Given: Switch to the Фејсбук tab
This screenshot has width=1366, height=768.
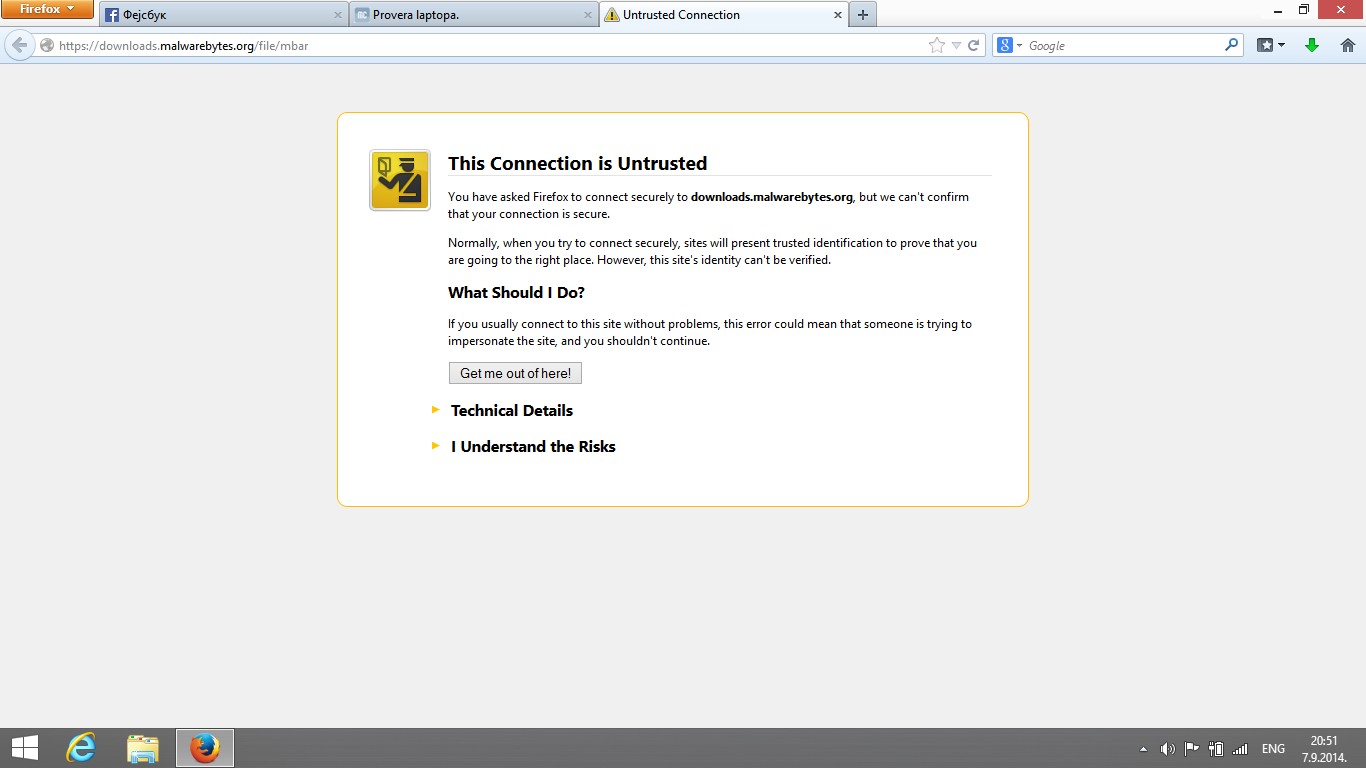Looking at the screenshot, I should coord(224,15).
